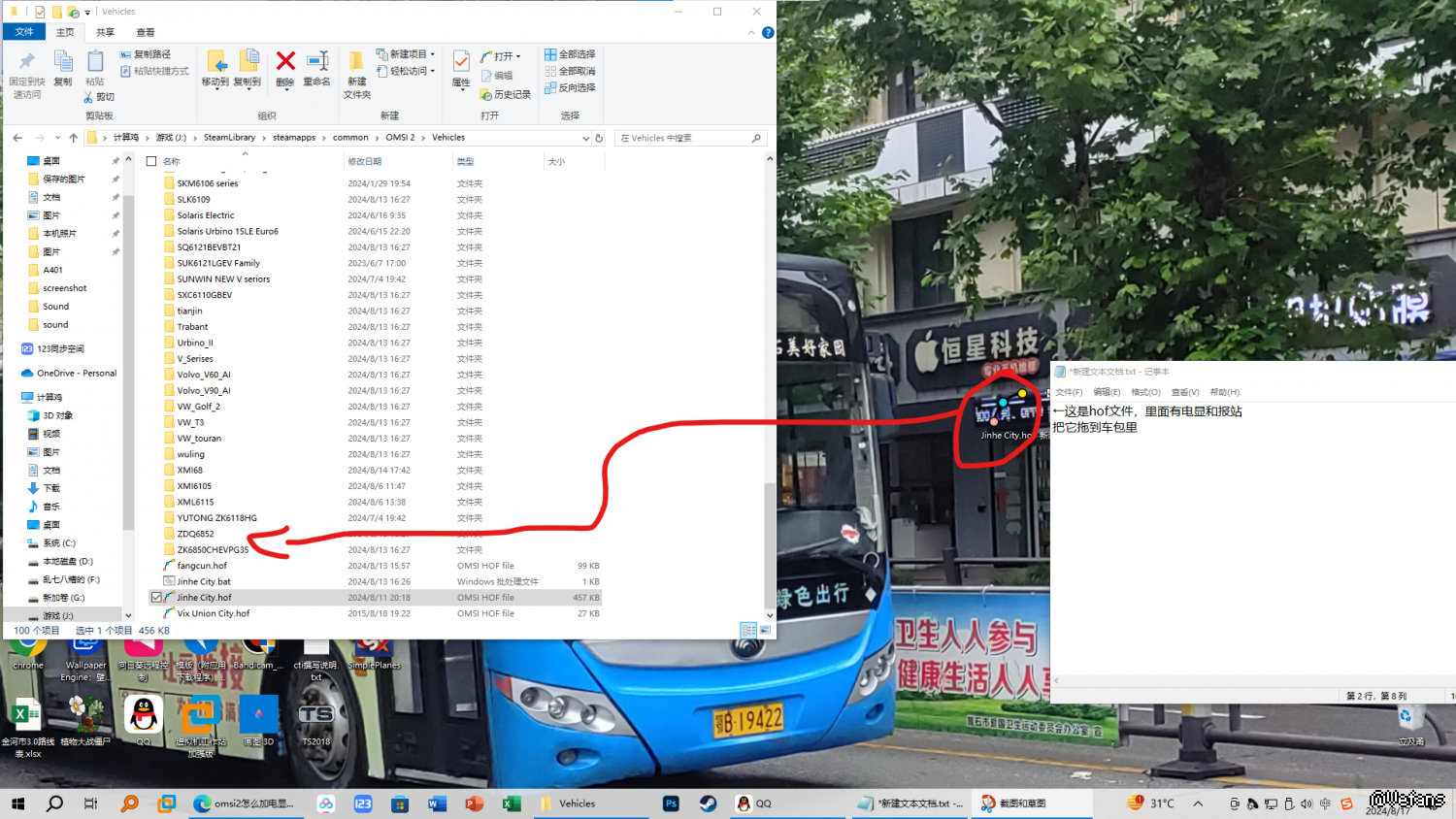This screenshot has height=819, width=1456.
Task: Sort by the 修改日期 column header
Action: [365, 161]
